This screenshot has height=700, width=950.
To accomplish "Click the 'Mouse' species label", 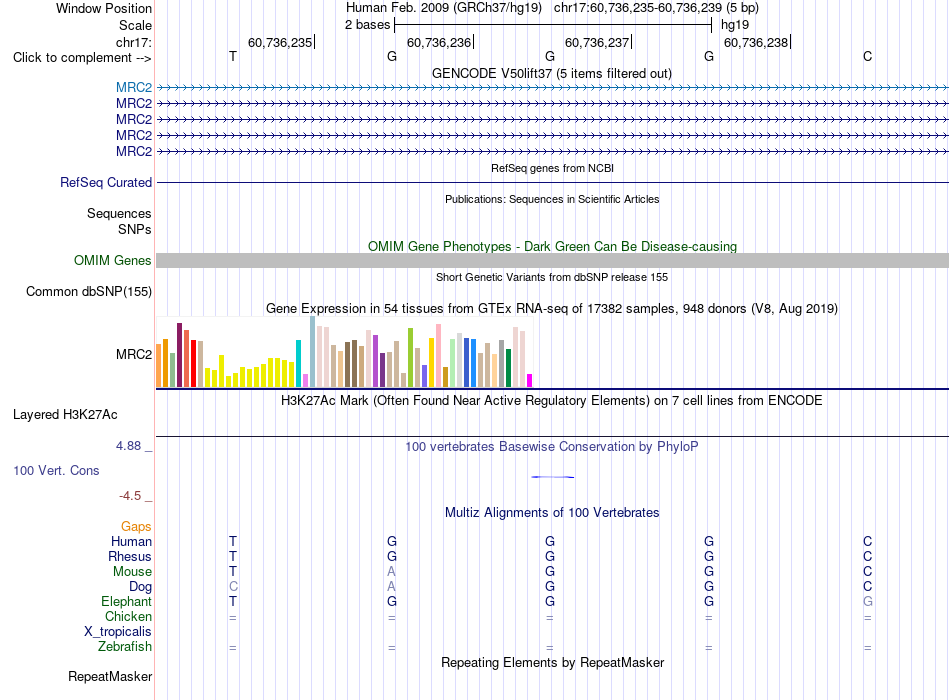I will [133, 572].
